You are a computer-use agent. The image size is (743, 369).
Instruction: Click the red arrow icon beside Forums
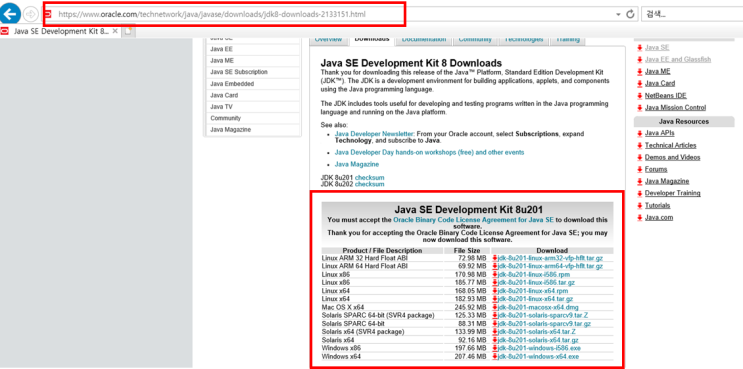coord(640,169)
